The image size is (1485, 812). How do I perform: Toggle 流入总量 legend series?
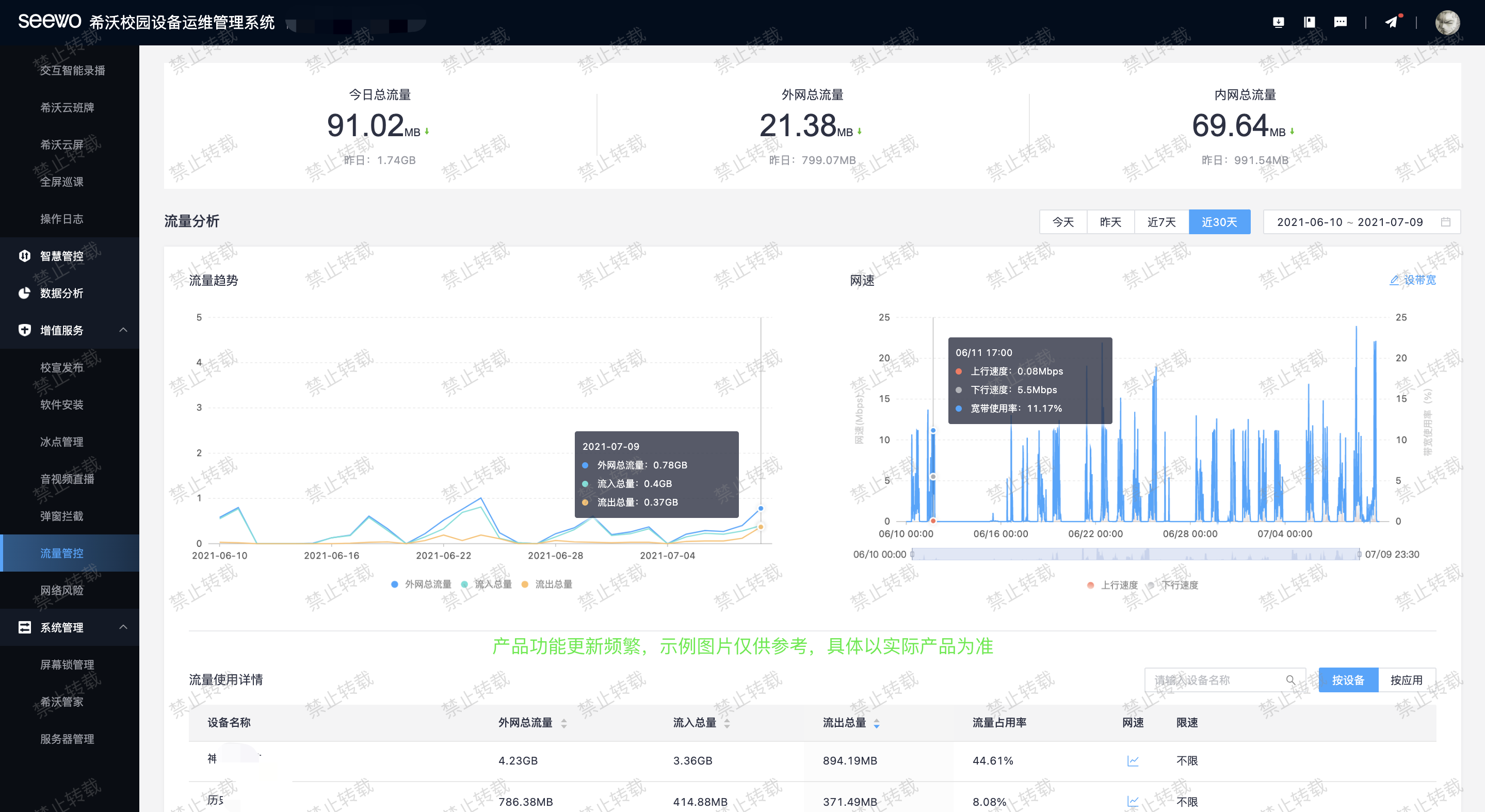(487, 584)
